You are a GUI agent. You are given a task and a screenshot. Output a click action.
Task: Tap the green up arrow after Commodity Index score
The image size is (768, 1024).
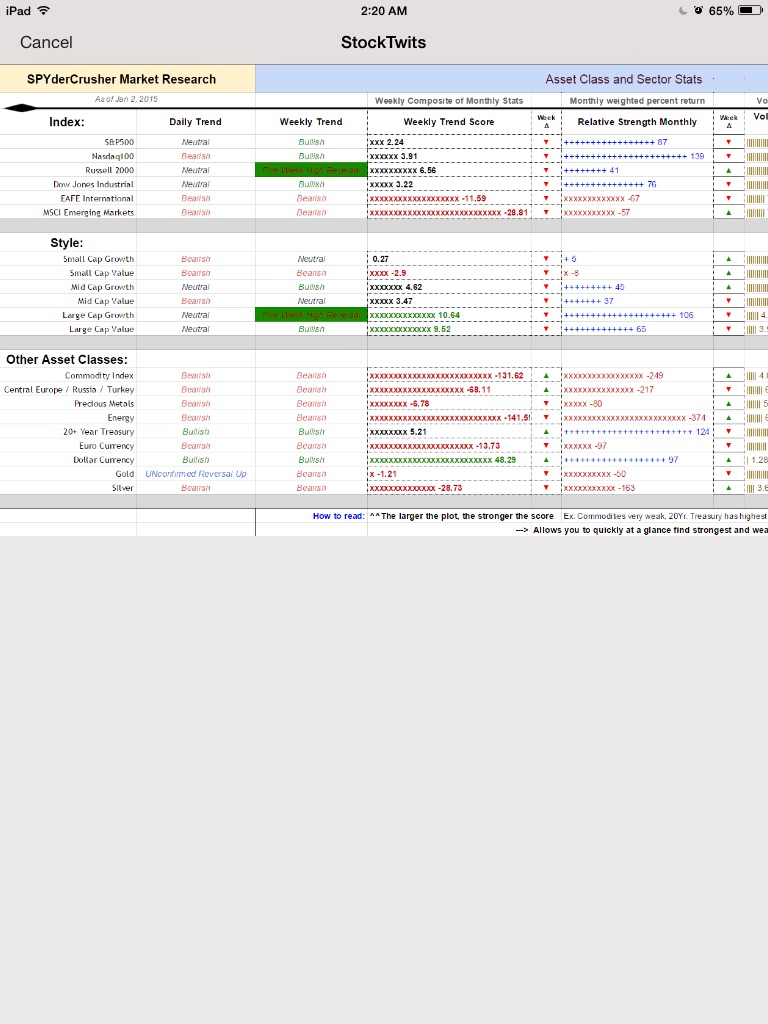tap(546, 376)
